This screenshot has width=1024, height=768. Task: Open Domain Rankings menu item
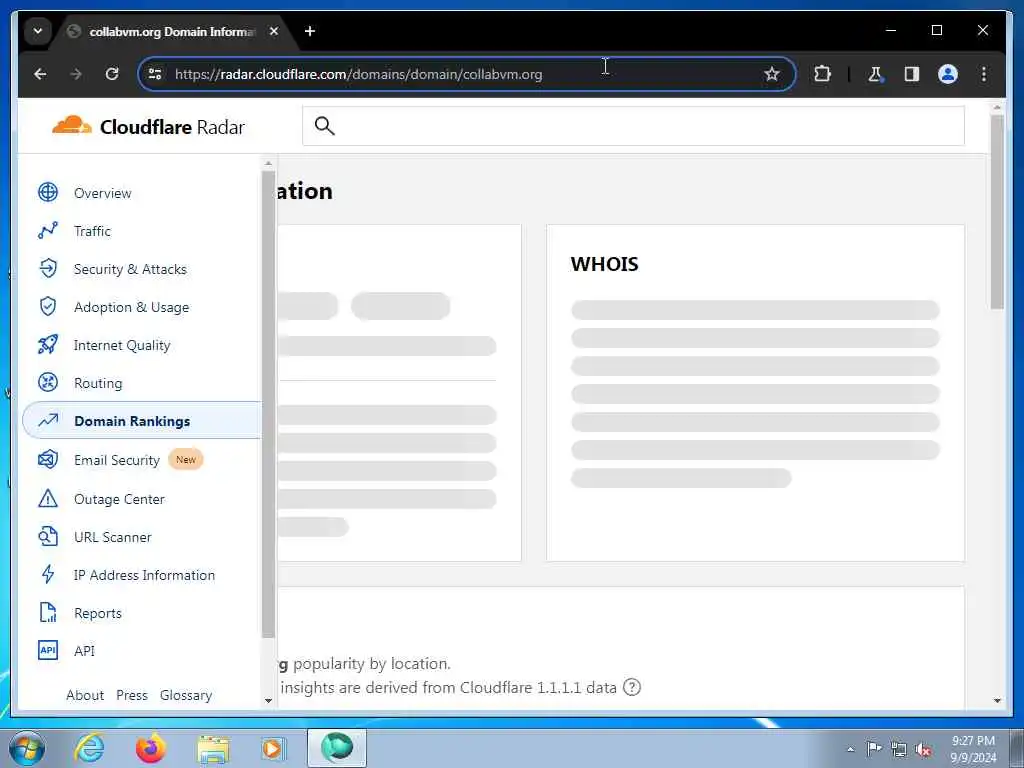132,421
